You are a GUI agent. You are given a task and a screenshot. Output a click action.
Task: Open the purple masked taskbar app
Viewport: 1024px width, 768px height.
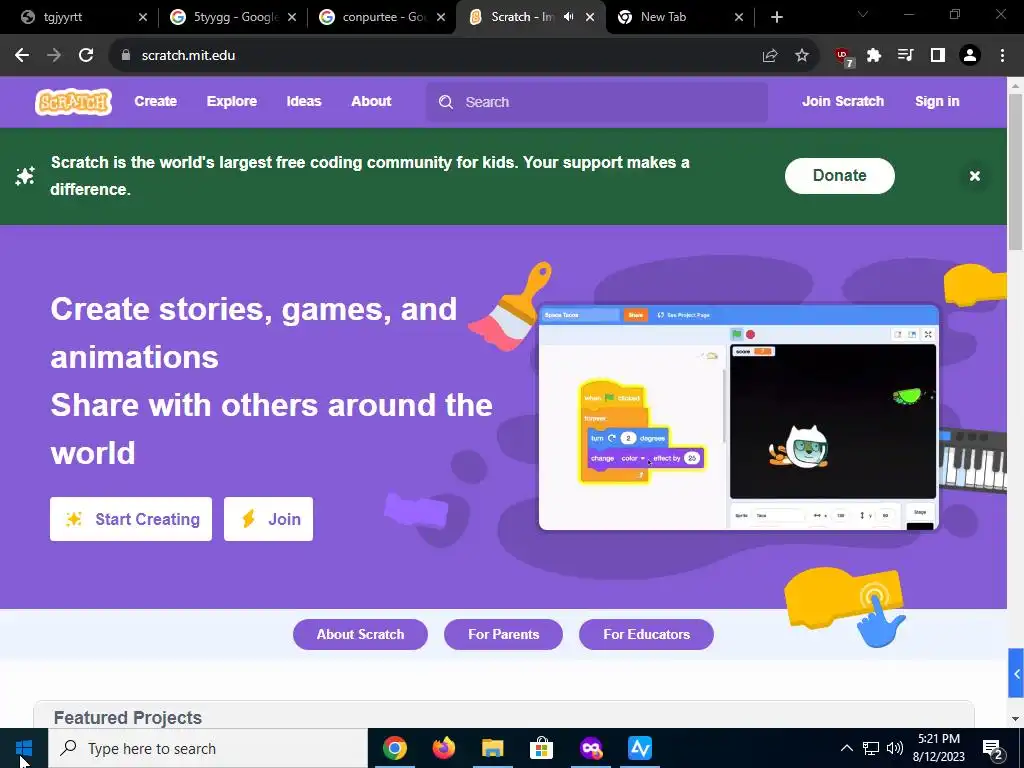[590, 748]
